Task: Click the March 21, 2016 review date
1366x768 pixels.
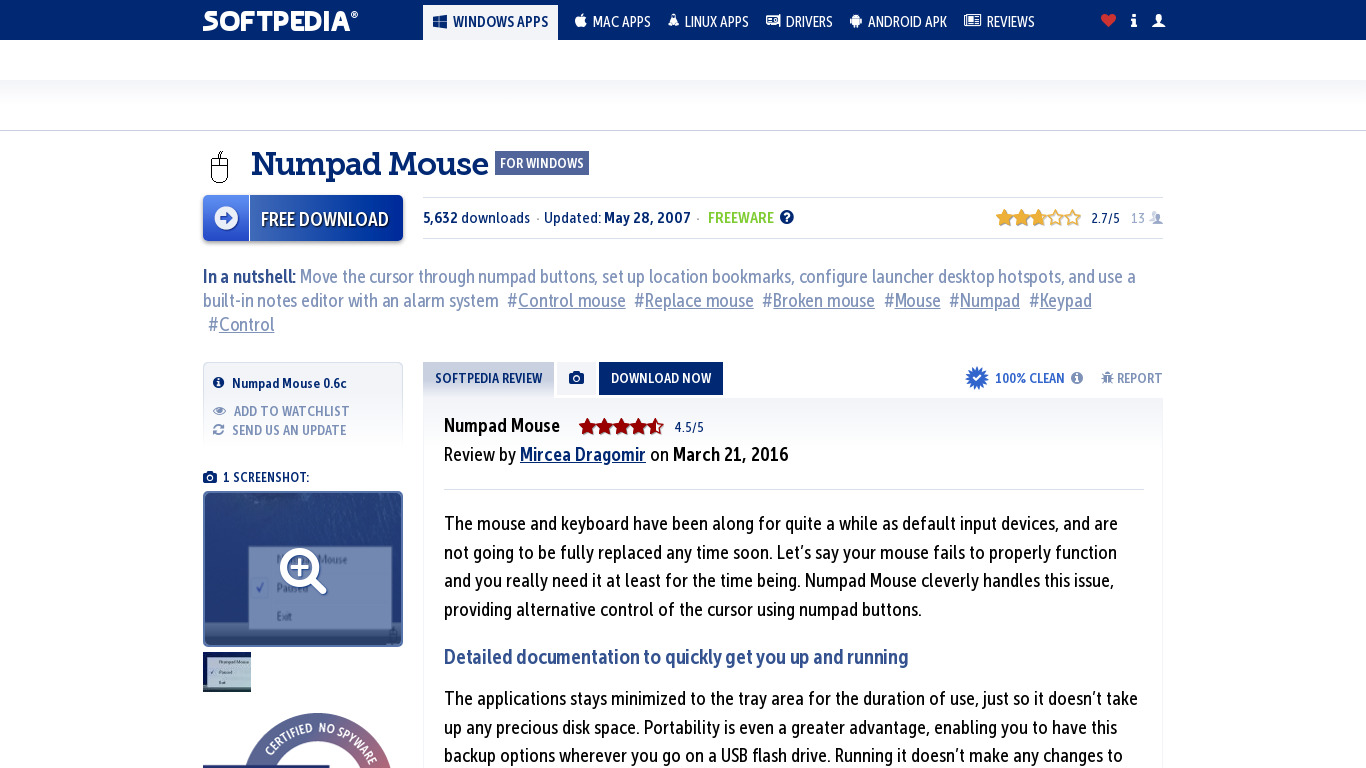Action: click(731, 455)
